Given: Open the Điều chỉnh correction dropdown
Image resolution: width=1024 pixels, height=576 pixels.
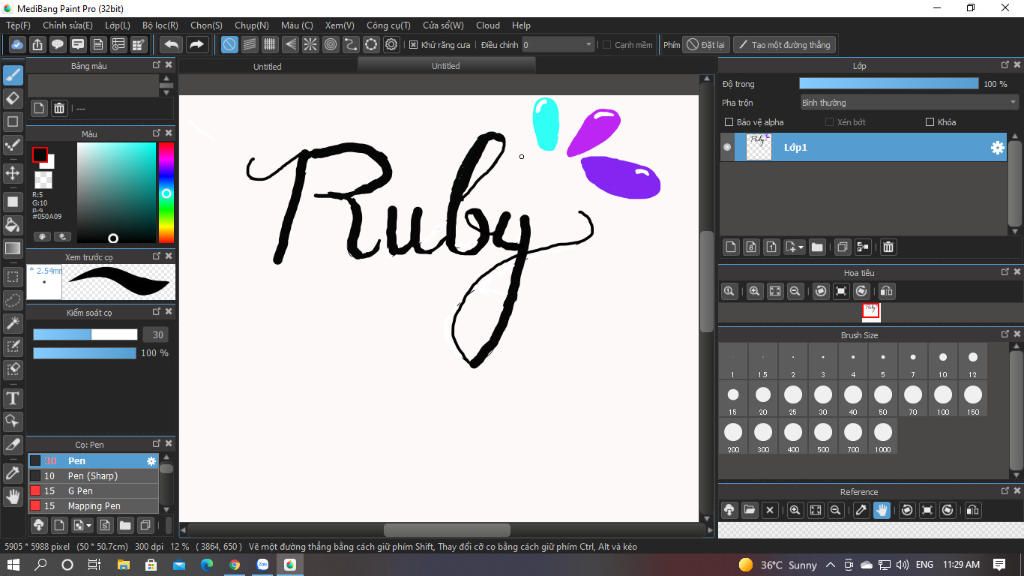Looking at the screenshot, I should point(558,44).
